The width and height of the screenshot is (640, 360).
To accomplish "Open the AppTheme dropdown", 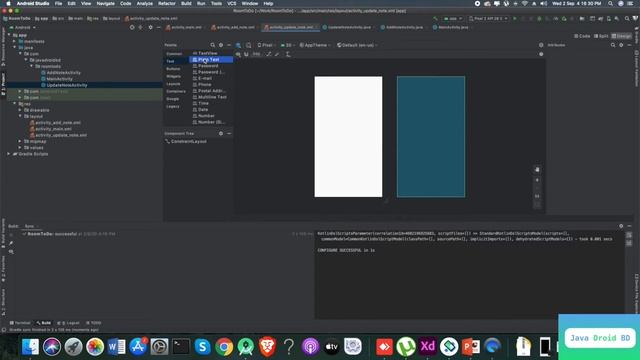I will point(315,45).
